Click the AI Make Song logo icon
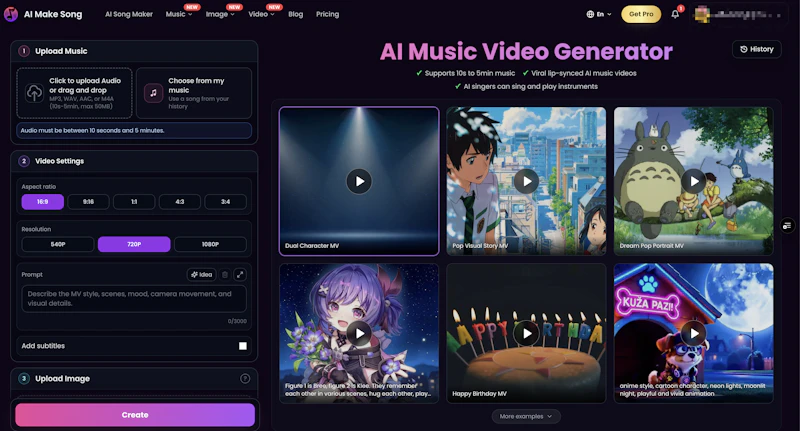 (x=11, y=14)
